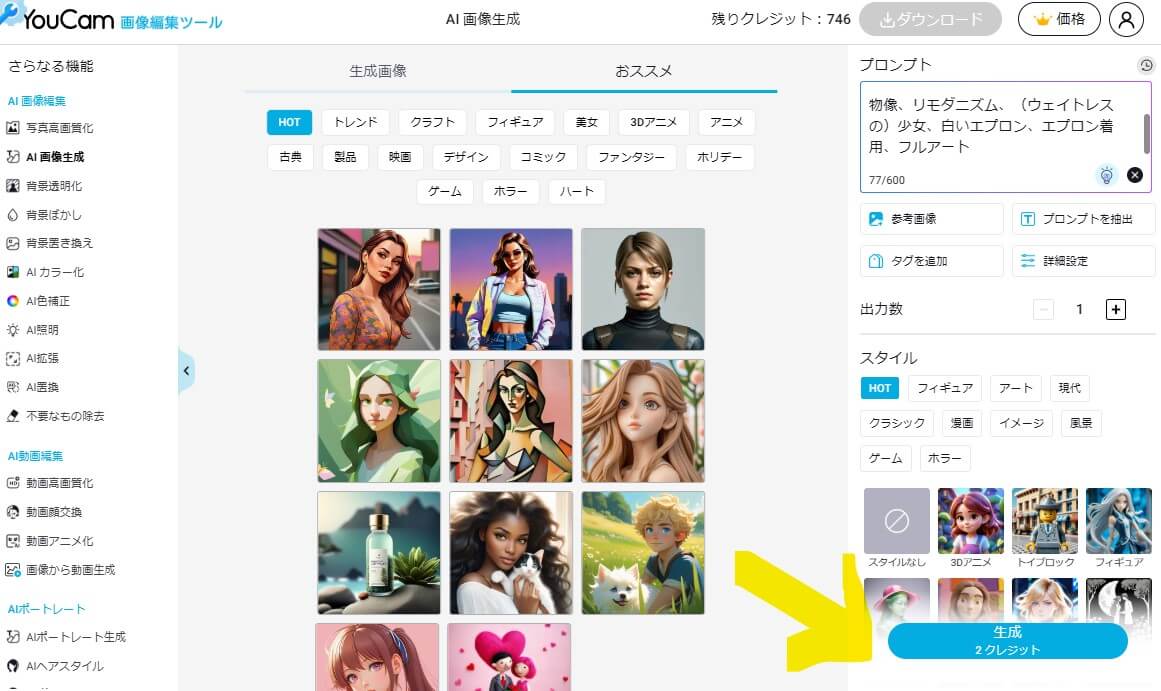The width and height of the screenshot is (1161, 691).
Task: Click the prompt box scrollbar
Action: [1146, 133]
